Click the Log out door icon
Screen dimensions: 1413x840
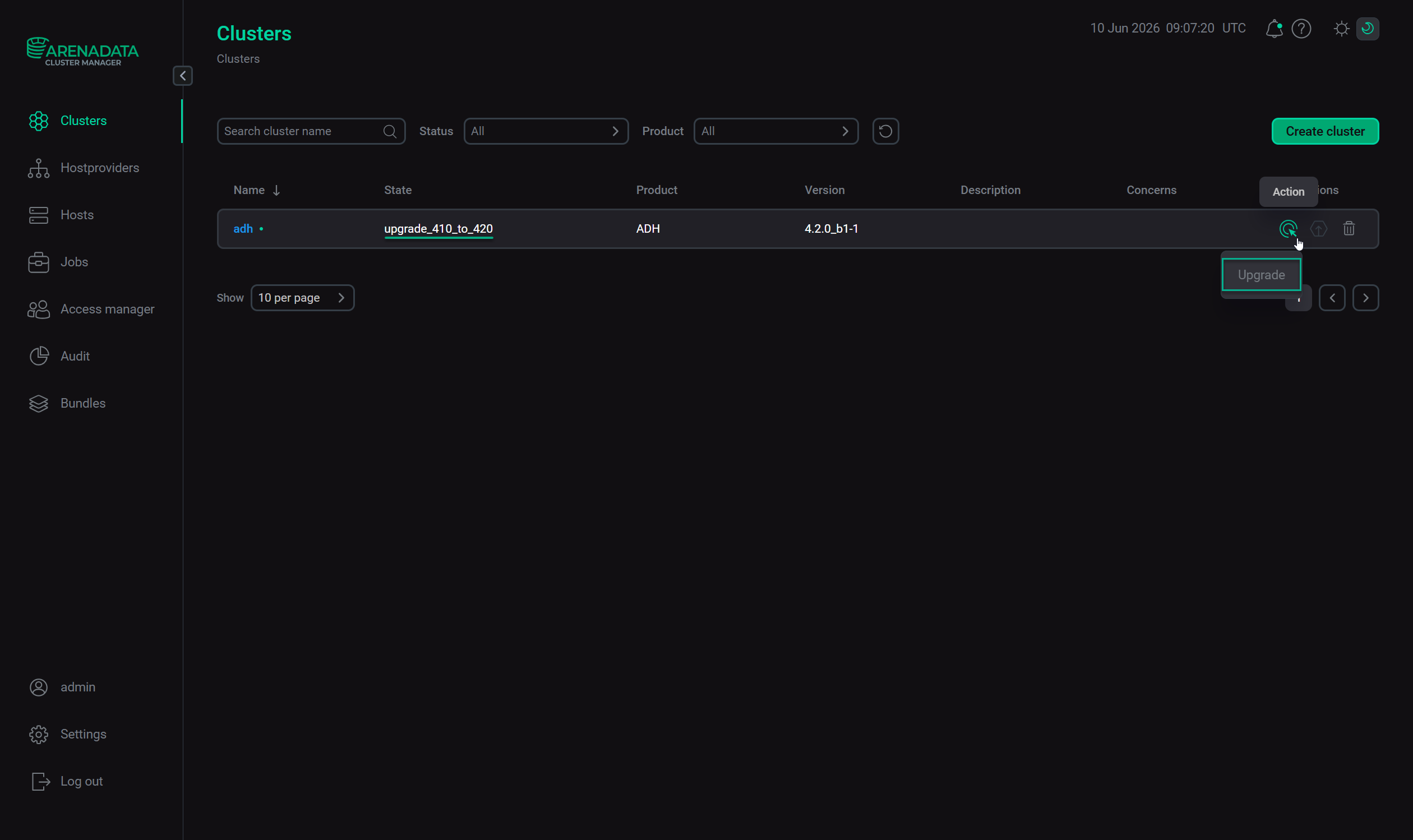pyautogui.click(x=40, y=781)
